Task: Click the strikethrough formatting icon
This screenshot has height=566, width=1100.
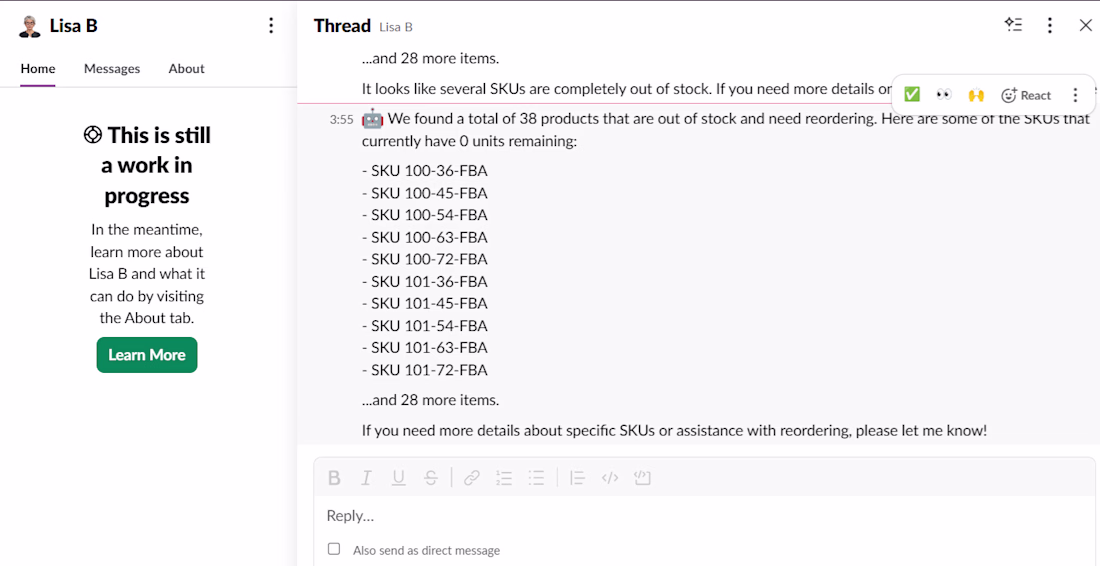Action: [x=430, y=478]
